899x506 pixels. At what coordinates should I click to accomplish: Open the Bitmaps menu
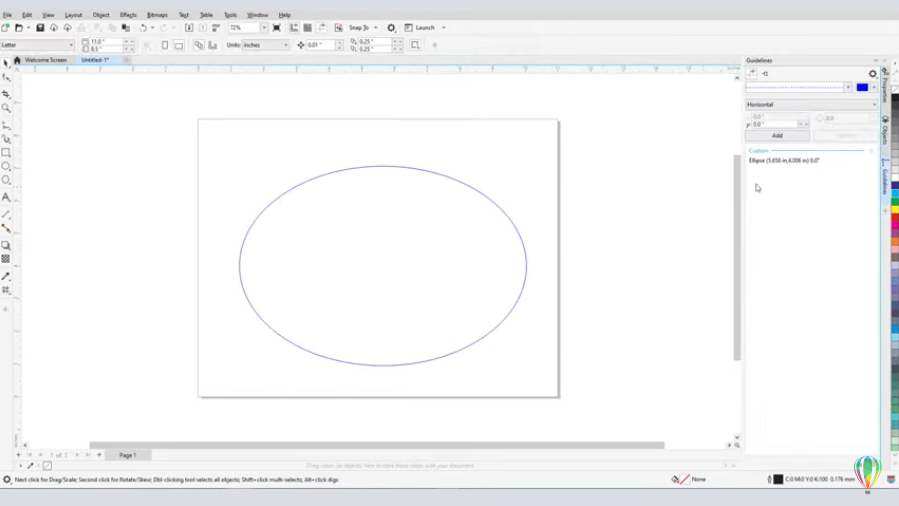click(157, 15)
